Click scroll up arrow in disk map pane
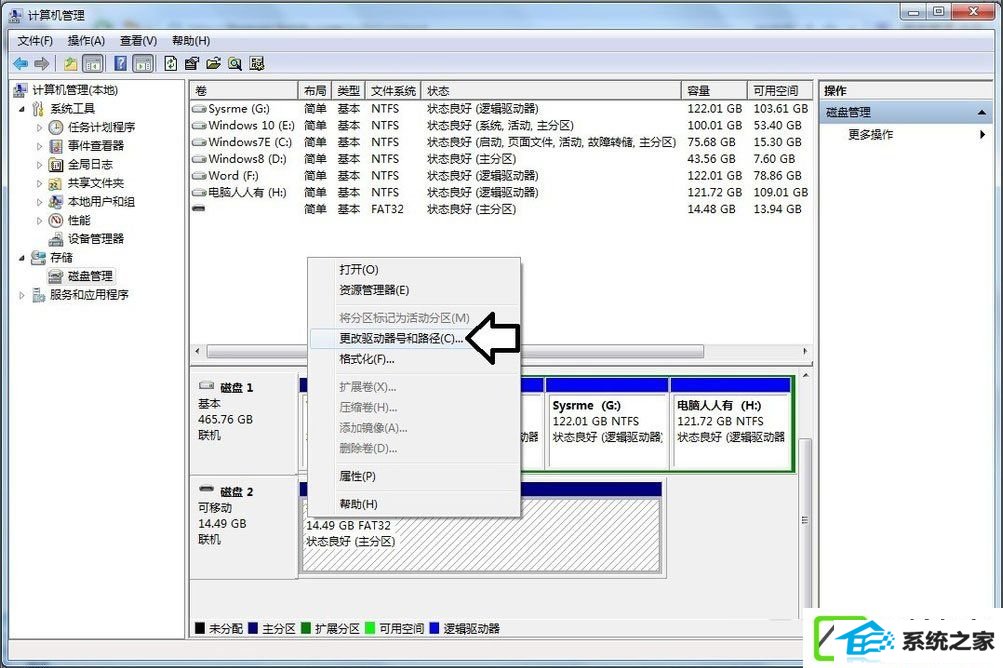The image size is (1003, 668). (x=805, y=375)
